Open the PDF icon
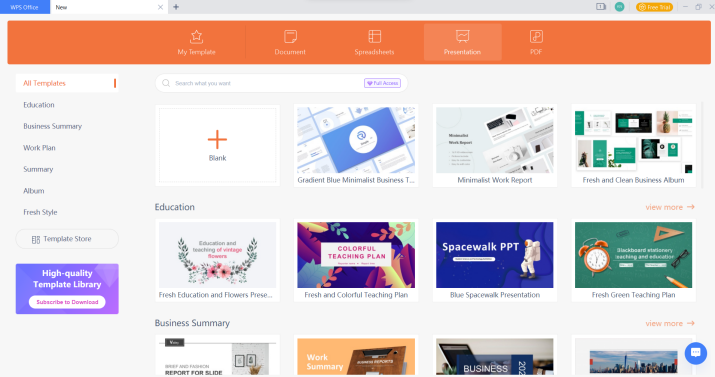Screen dimensions: 715x377 point(536,36)
